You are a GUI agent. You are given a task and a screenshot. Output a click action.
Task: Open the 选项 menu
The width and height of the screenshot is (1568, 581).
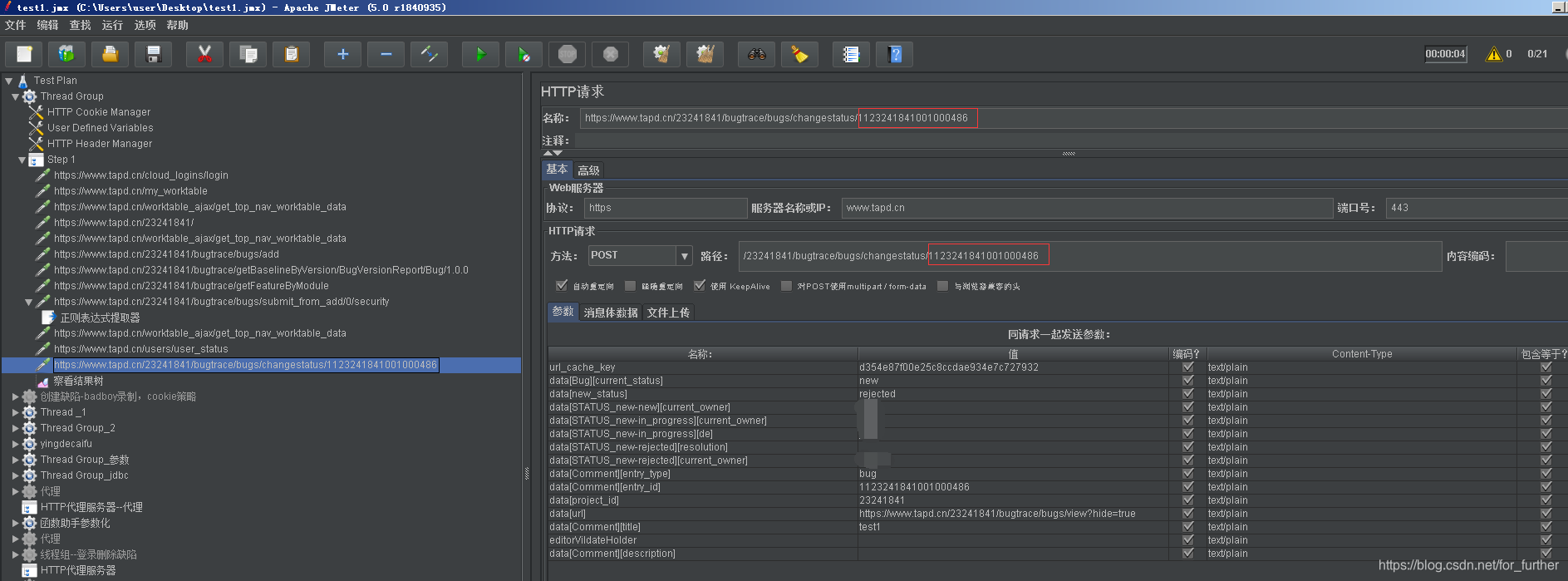tap(145, 25)
